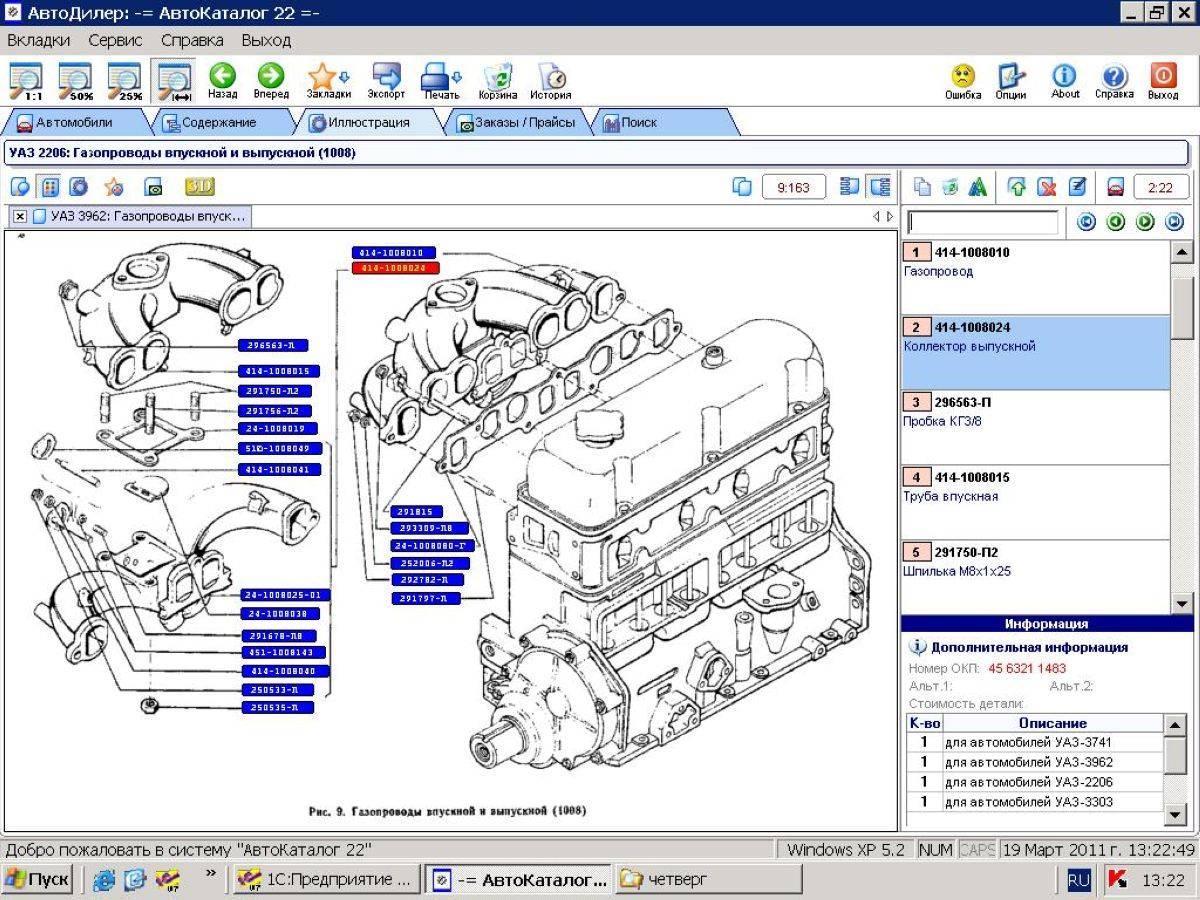This screenshot has width=1200, height=900.
Task: Open the четверг folder in taskbar
Action: [x=708, y=880]
